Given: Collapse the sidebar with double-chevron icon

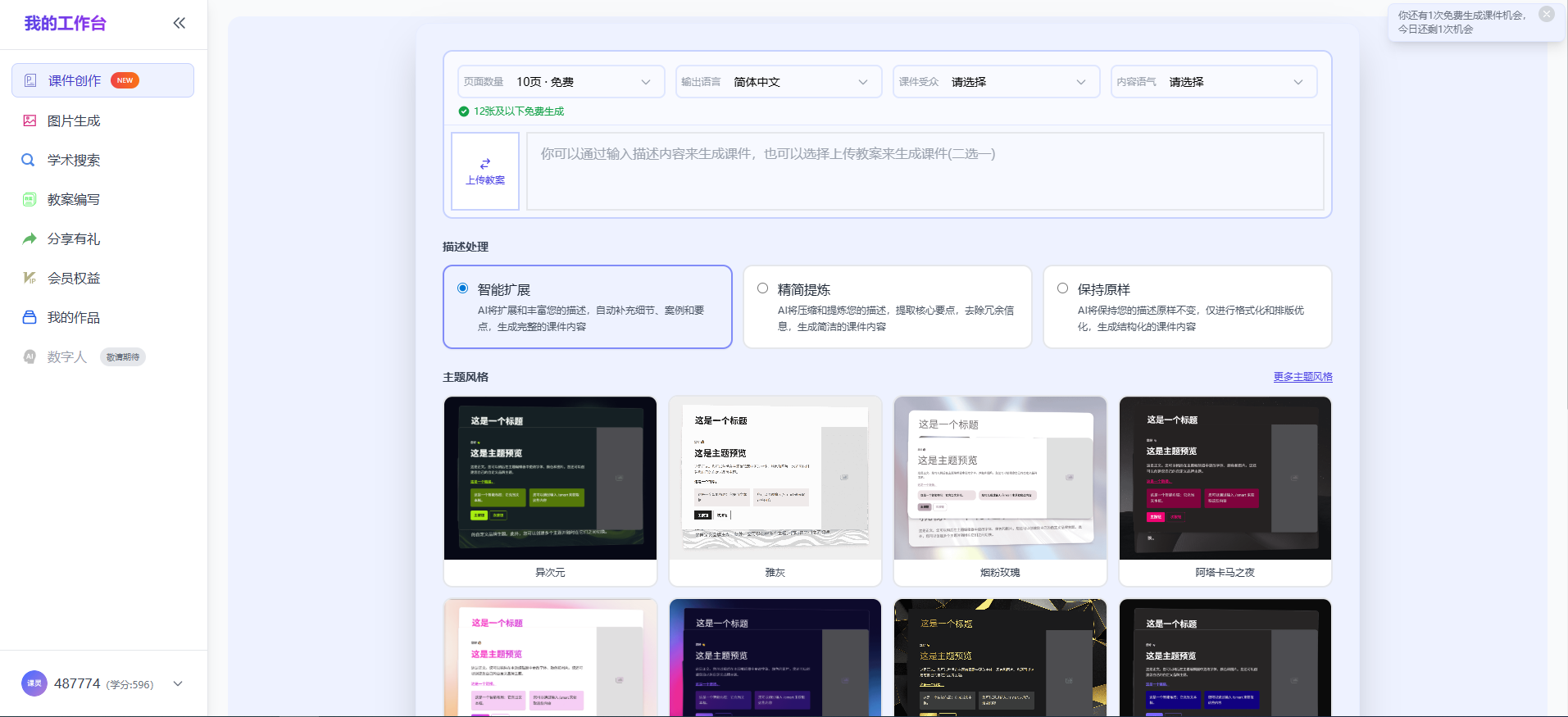Looking at the screenshot, I should (179, 23).
